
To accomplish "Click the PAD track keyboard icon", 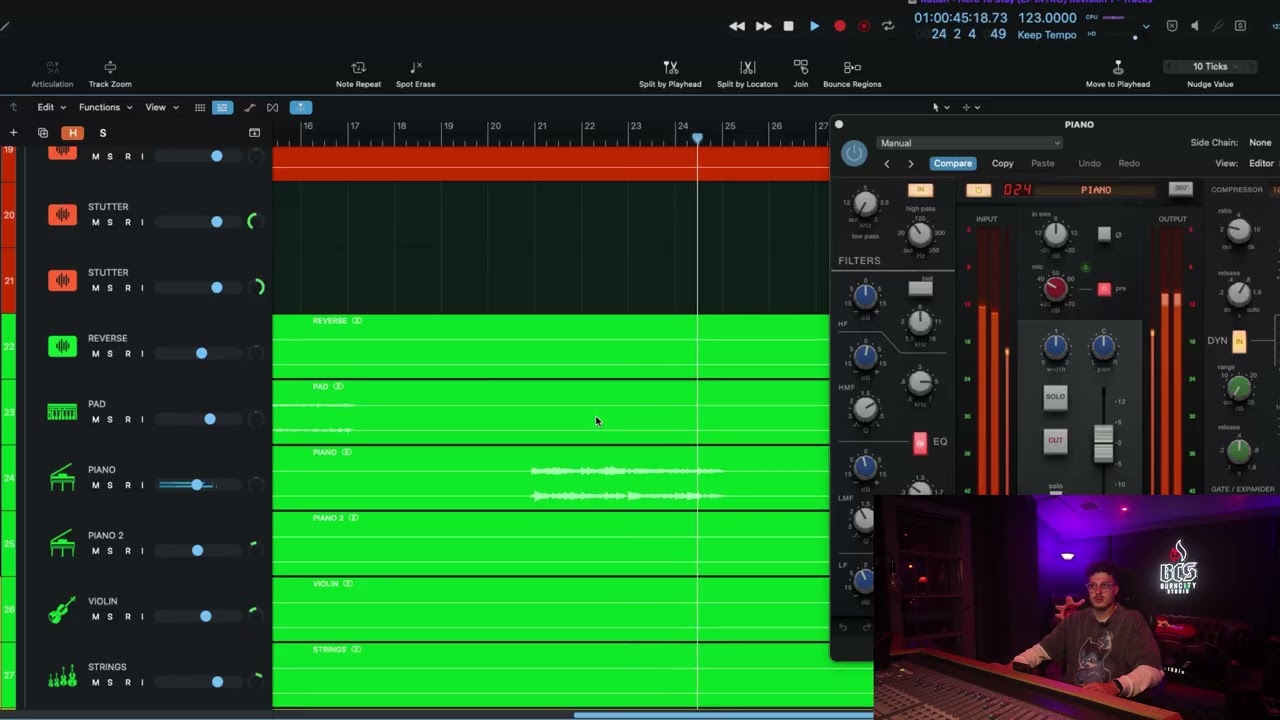I will 62,411.
